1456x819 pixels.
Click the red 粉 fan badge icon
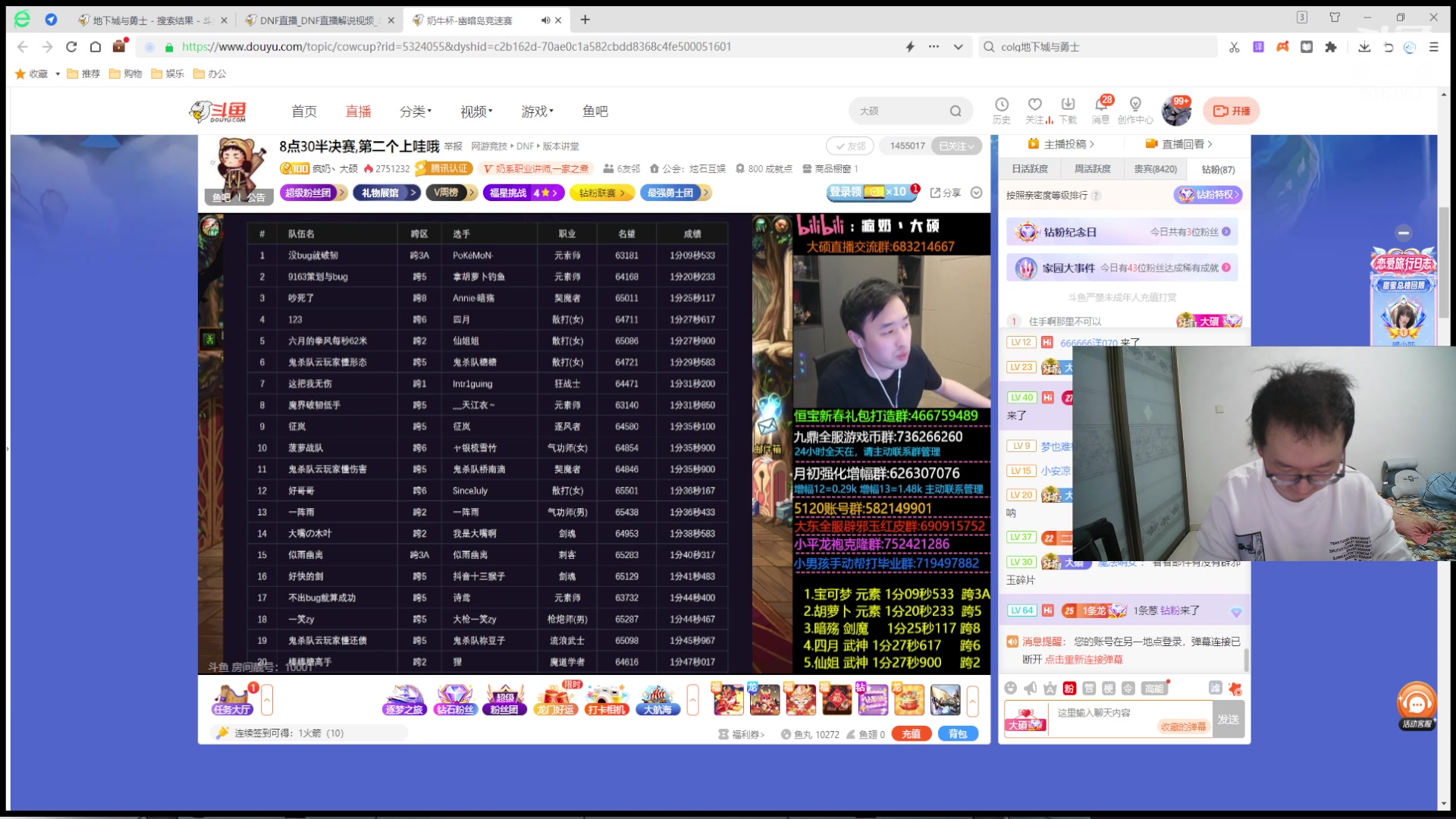[x=1069, y=688]
